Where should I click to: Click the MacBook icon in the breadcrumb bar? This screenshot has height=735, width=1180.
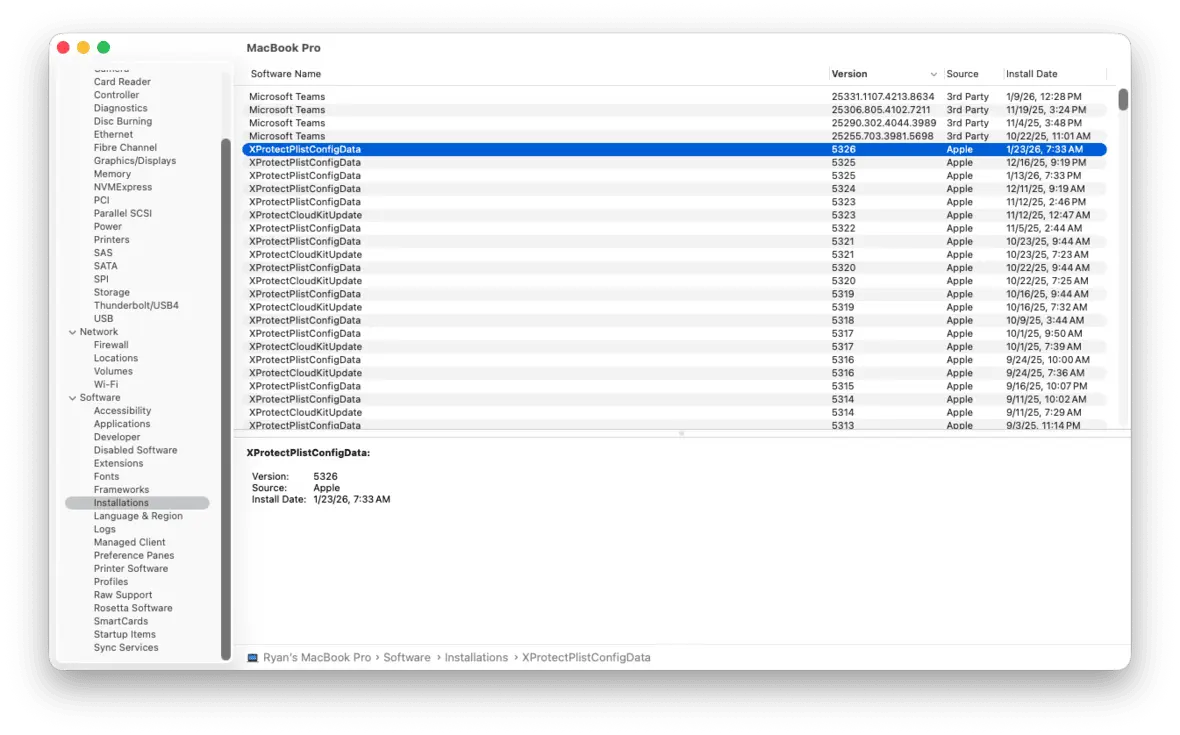[251, 657]
